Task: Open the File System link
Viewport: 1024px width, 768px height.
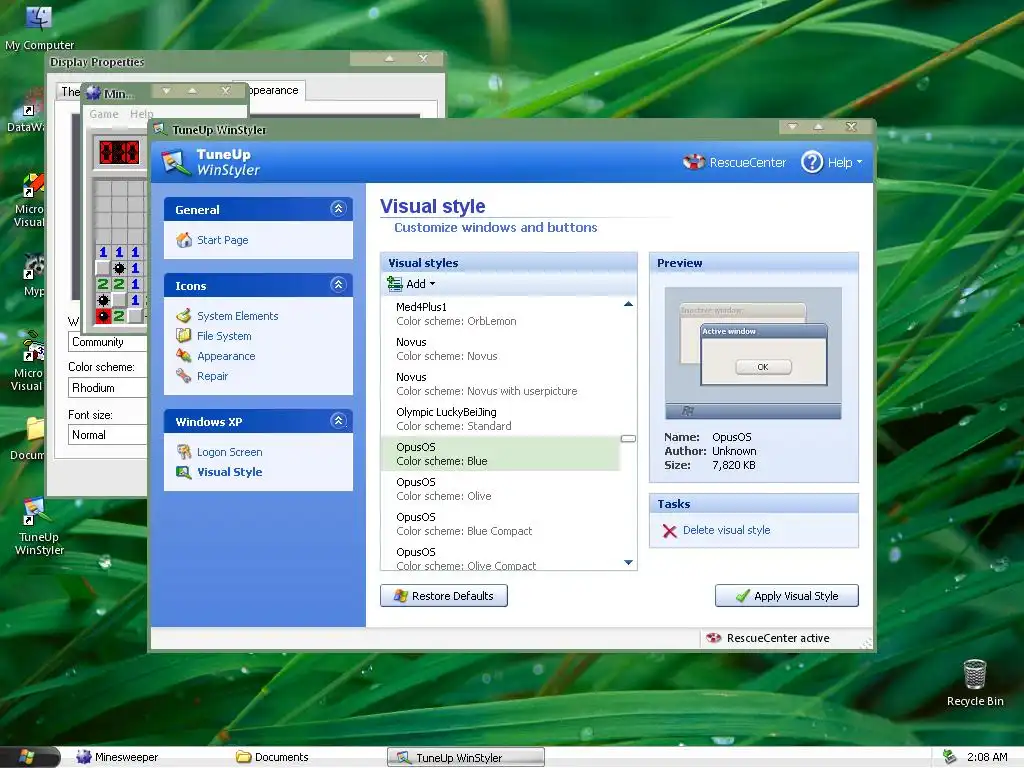Action: (x=224, y=336)
